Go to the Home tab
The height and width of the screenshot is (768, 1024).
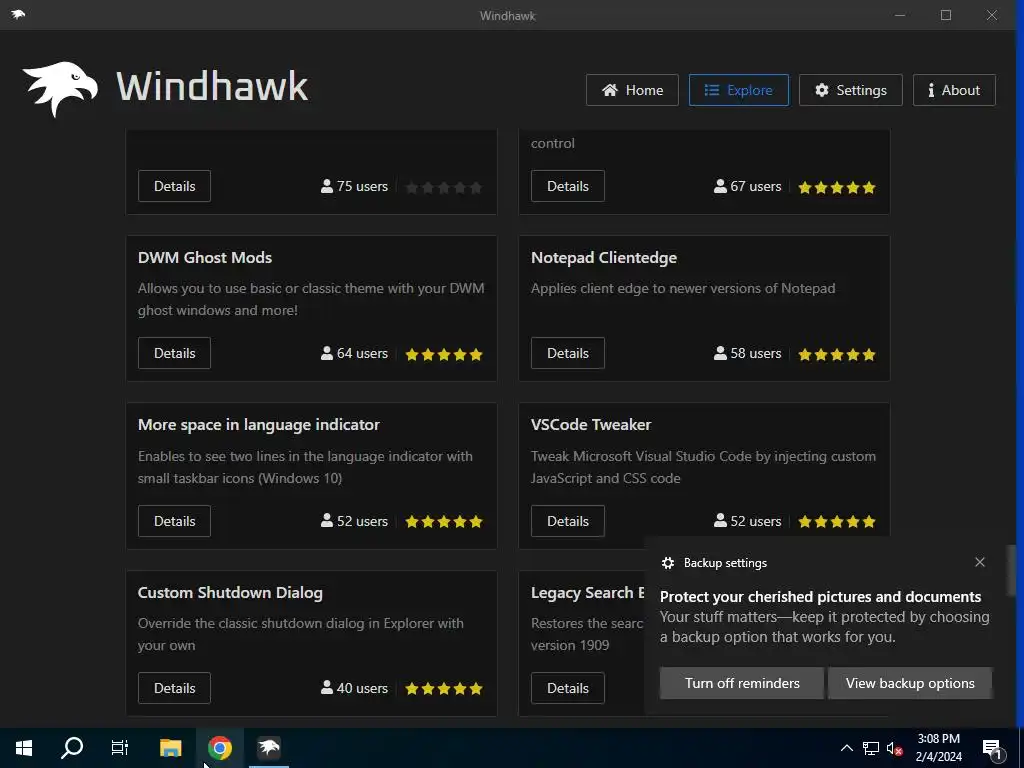click(632, 90)
